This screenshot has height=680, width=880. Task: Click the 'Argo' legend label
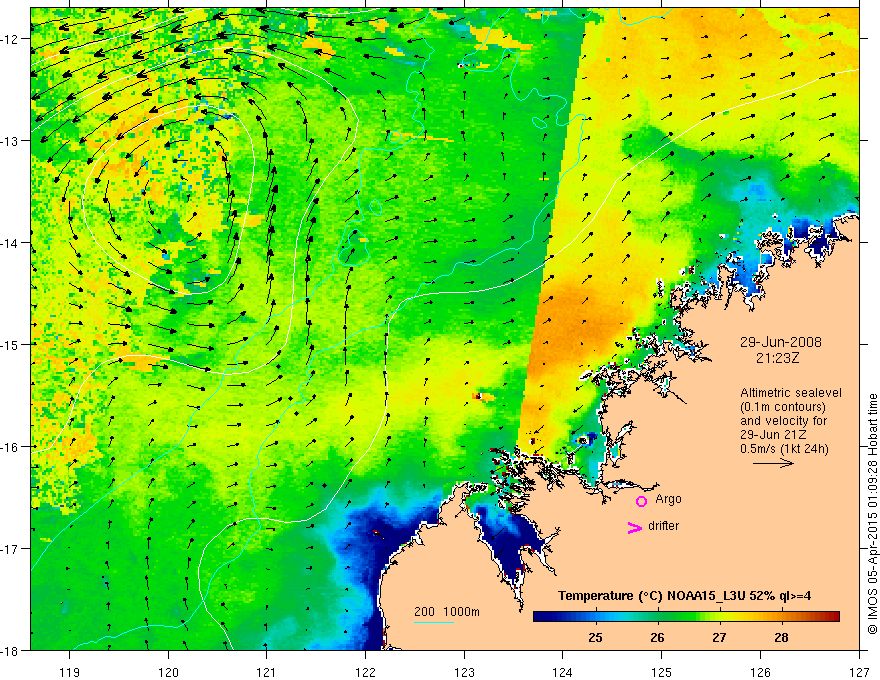click(x=668, y=499)
